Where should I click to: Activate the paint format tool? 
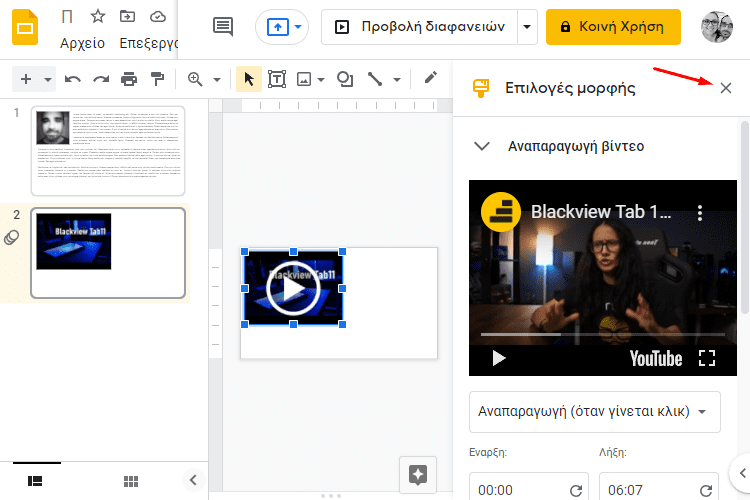click(157, 79)
